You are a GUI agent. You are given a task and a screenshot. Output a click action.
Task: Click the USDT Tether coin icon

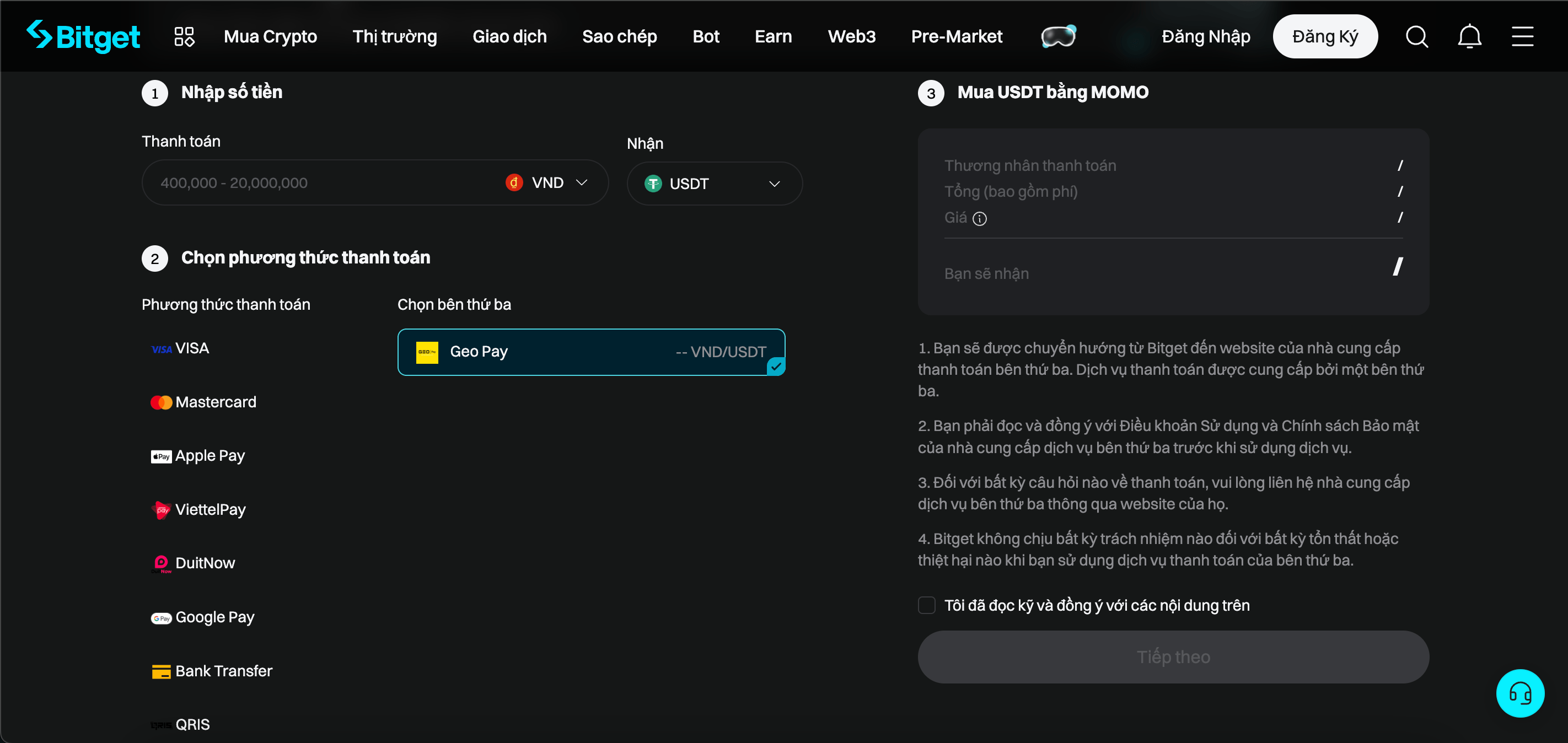pos(653,184)
